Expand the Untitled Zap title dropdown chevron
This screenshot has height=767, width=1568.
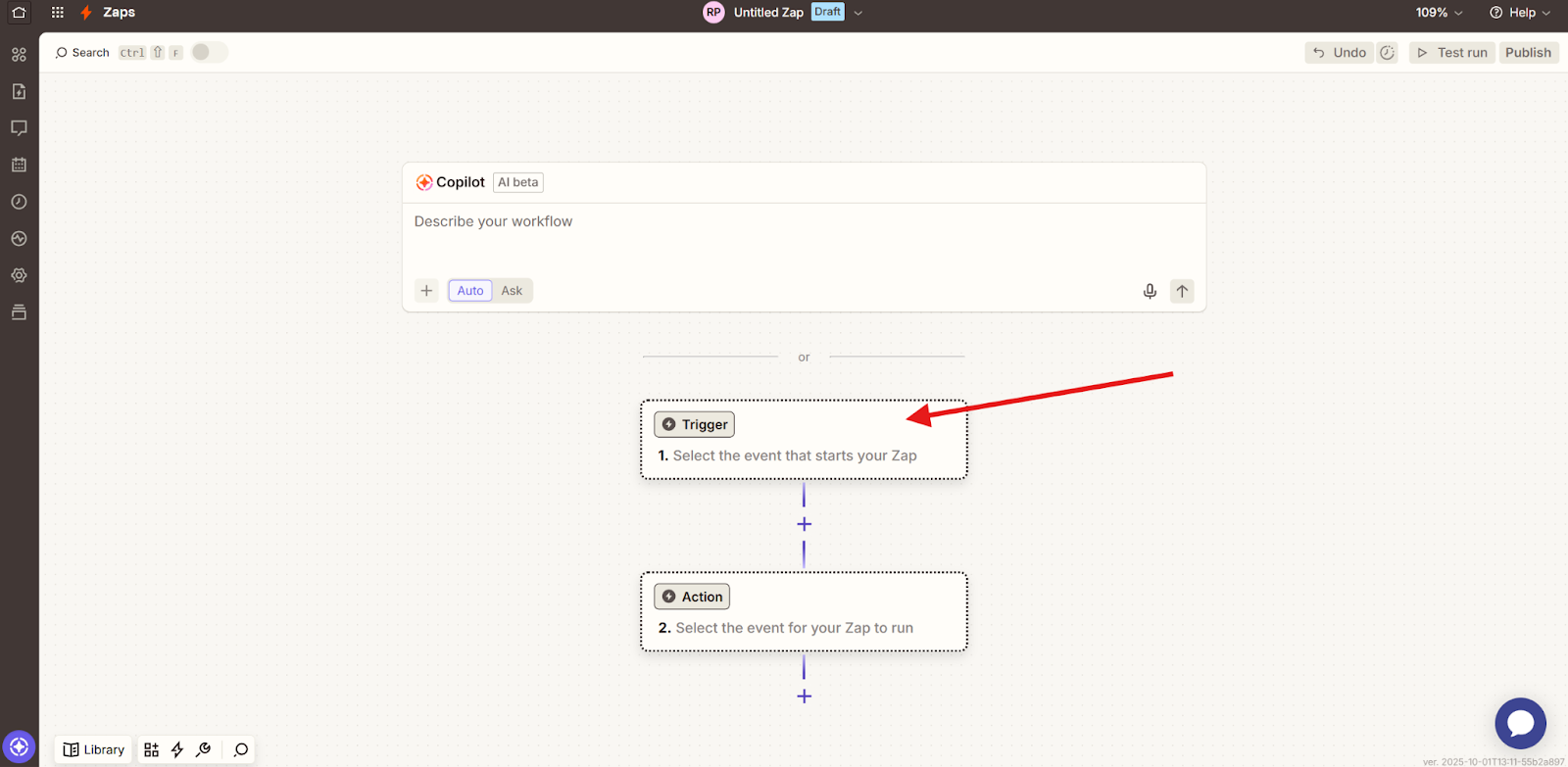point(858,13)
